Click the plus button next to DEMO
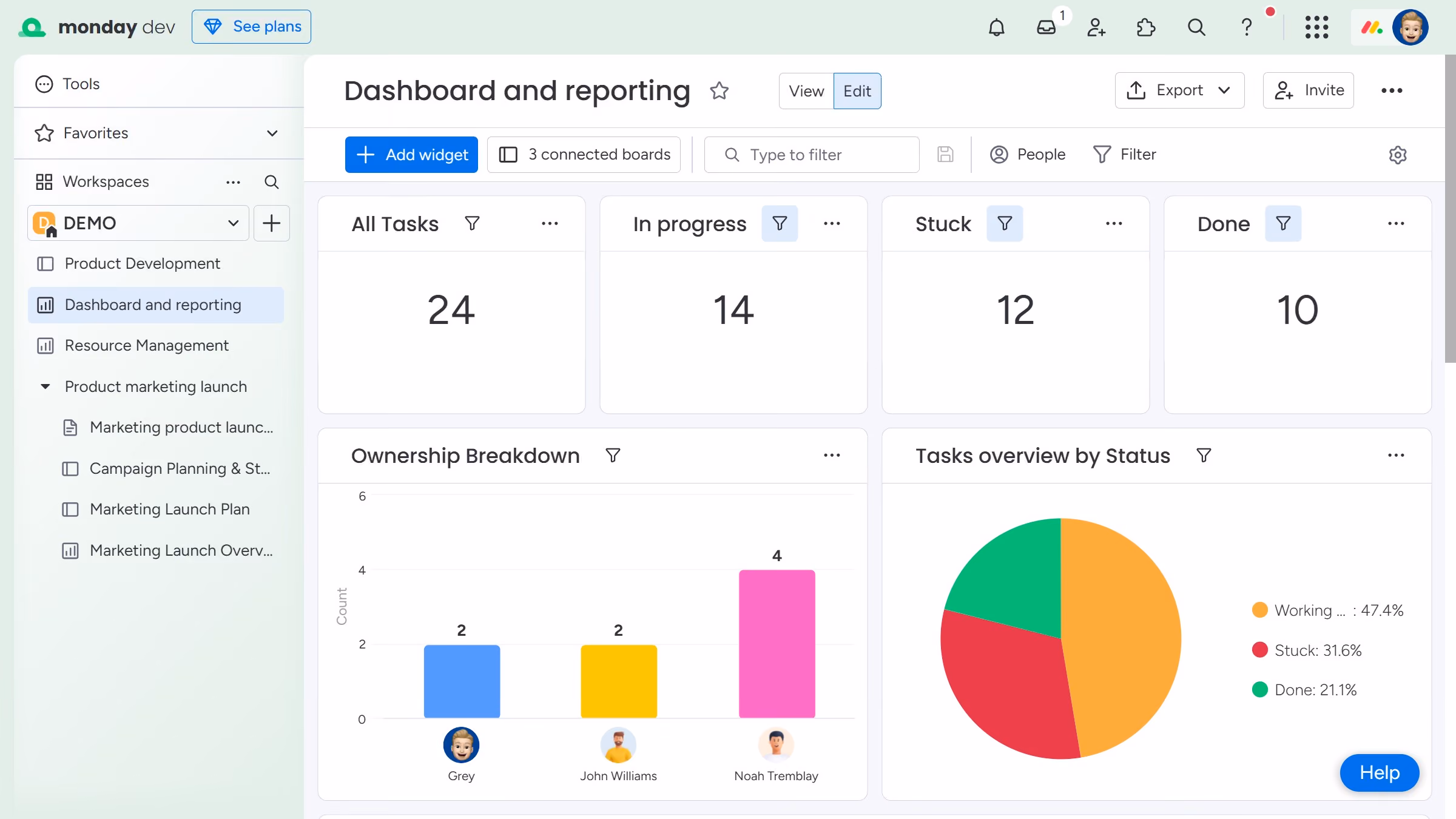This screenshot has height=819, width=1456. (272, 223)
